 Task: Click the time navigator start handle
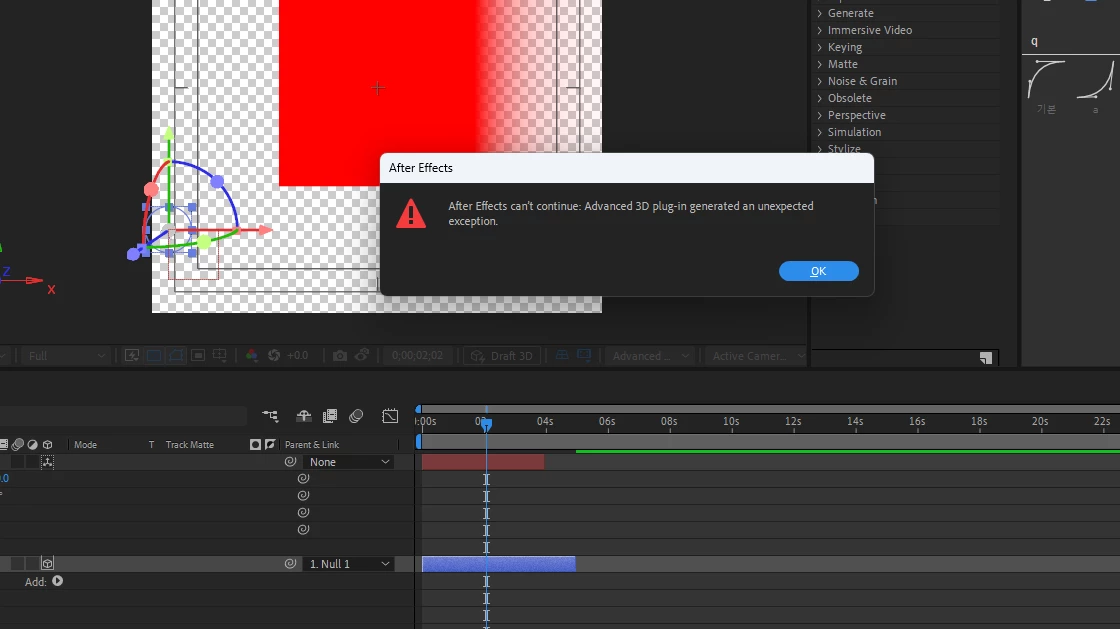pos(419,409)
